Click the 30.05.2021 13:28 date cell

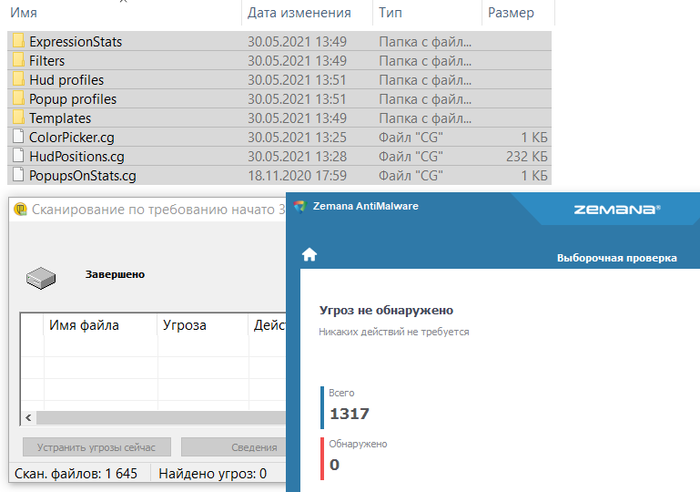click(x=297, y=157)
